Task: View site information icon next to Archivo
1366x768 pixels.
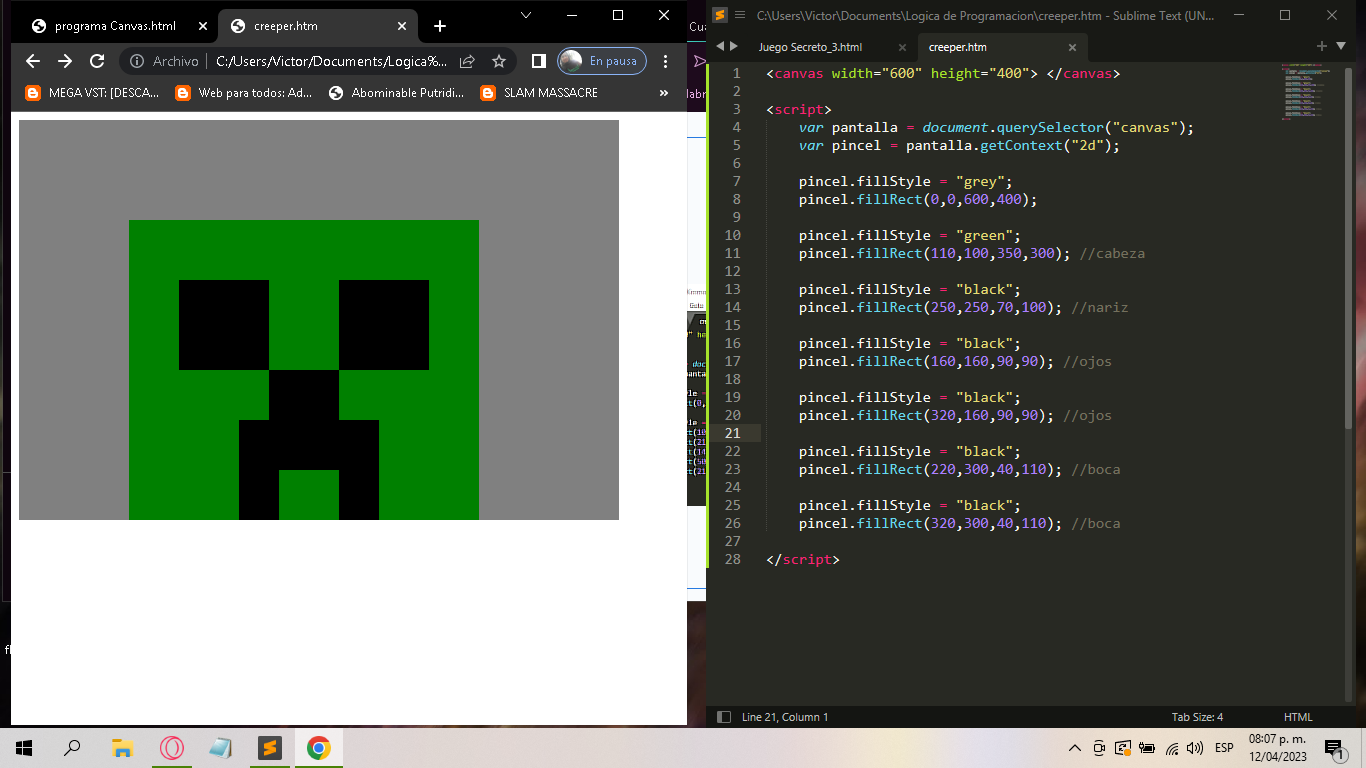Action: (x=137, y=61)
